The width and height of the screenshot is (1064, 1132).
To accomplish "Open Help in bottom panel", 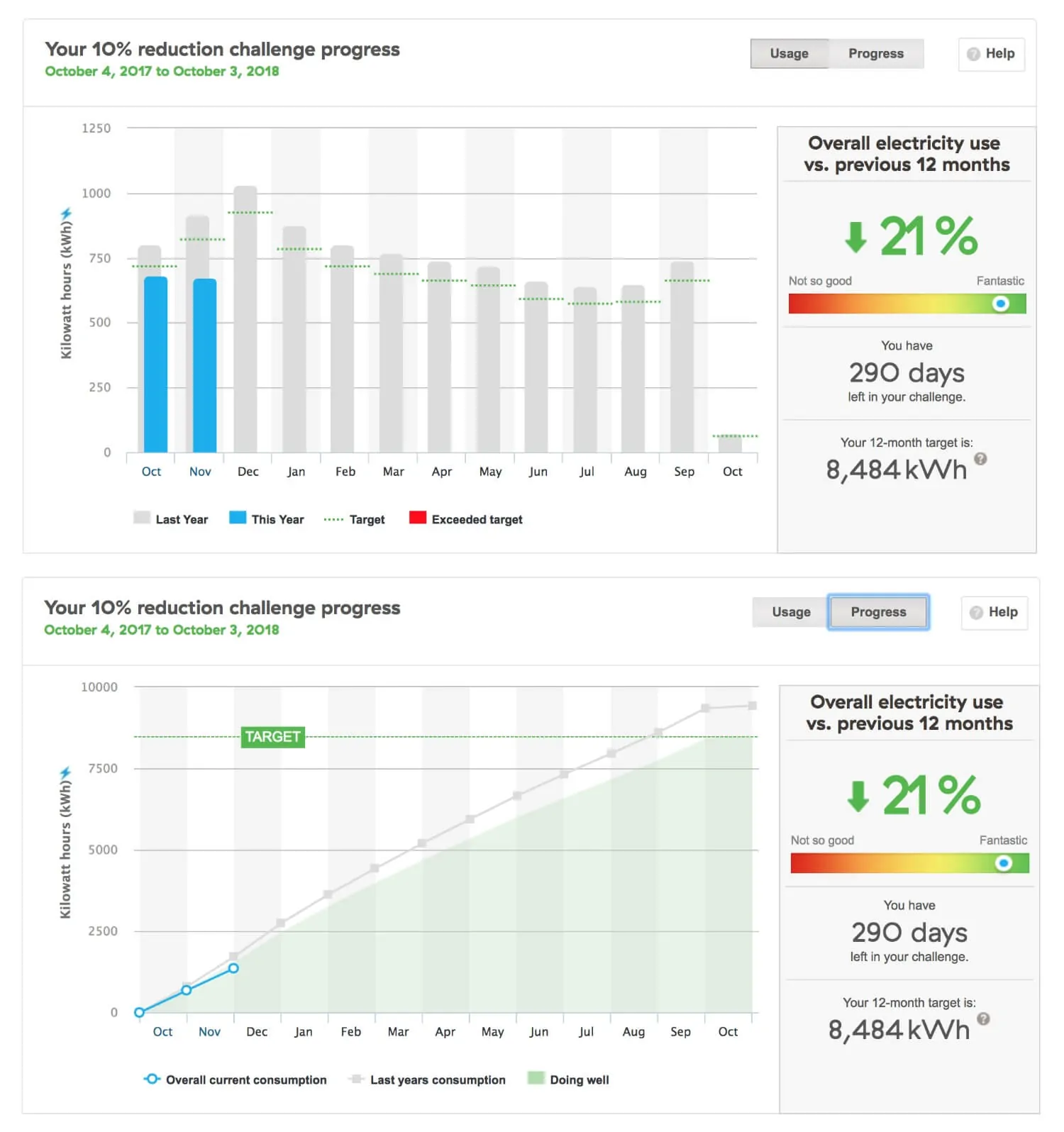I will click(x=994, y=612).
